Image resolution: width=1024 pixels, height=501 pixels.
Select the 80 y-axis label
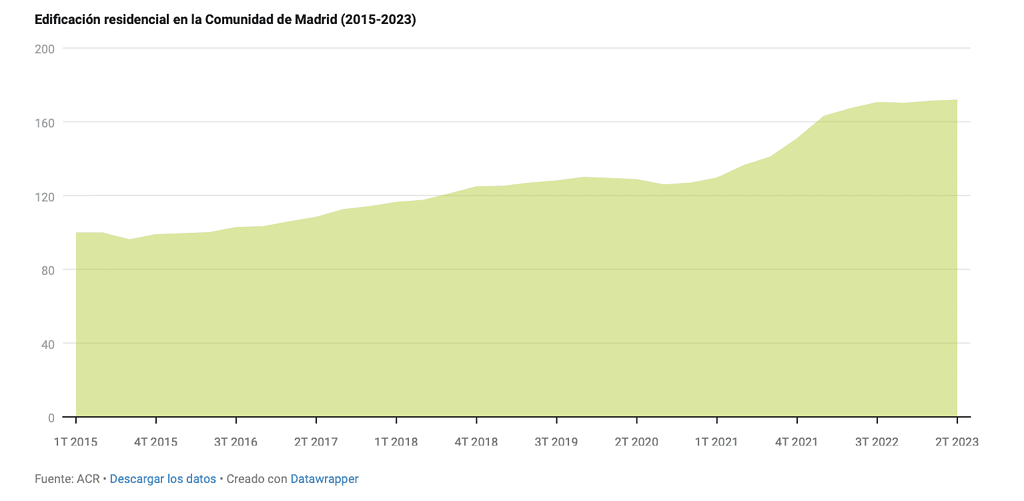[47, 270]
